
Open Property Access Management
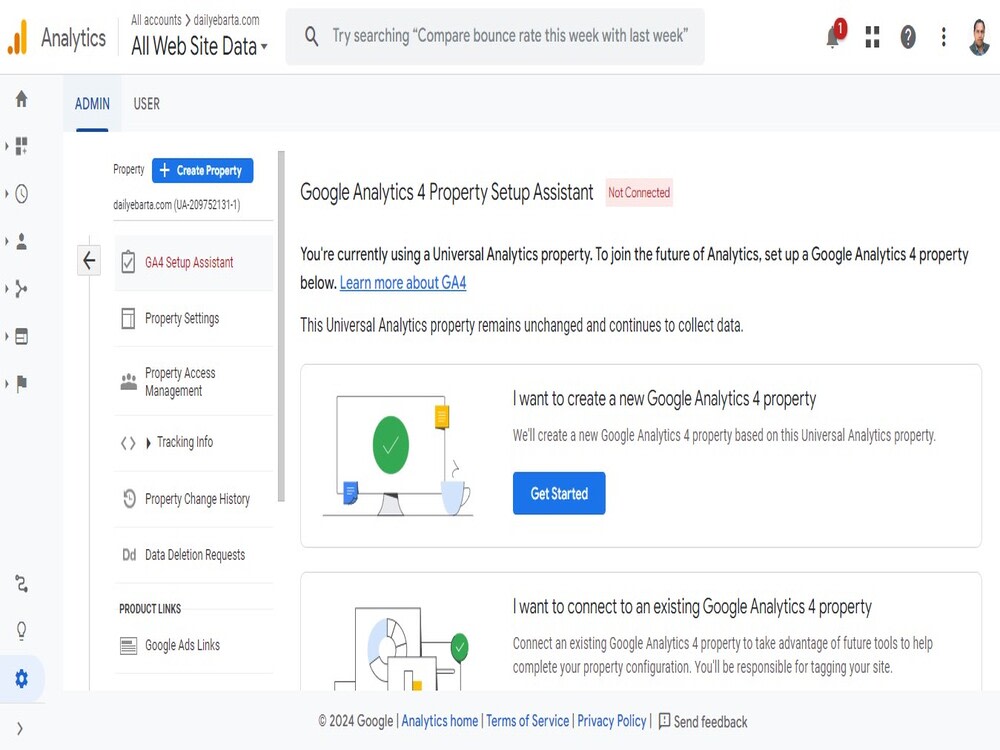[194, 381]
